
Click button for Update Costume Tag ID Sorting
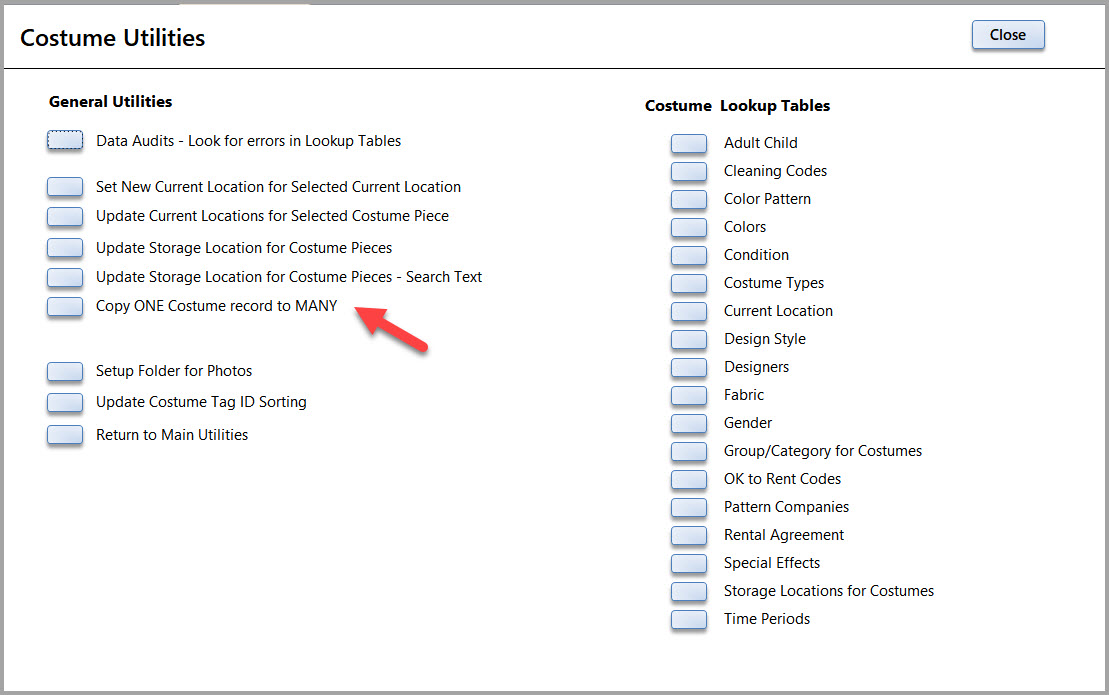65,402
